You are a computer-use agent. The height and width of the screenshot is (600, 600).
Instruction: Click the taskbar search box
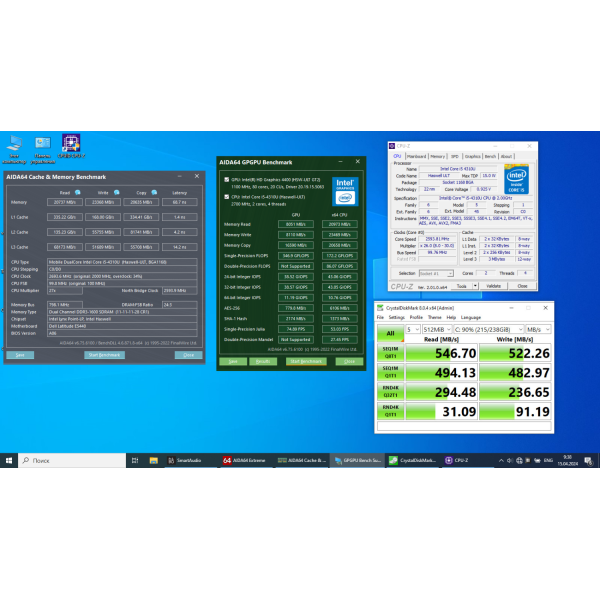coord(72,460)
